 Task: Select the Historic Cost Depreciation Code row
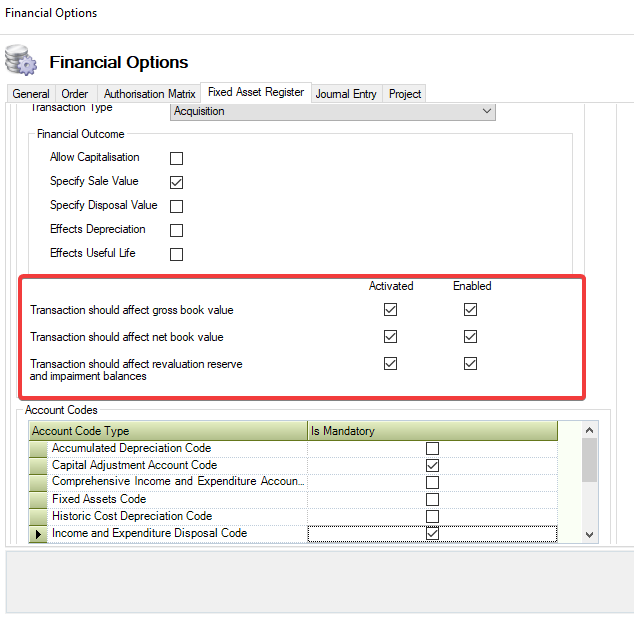pos(132,516)
